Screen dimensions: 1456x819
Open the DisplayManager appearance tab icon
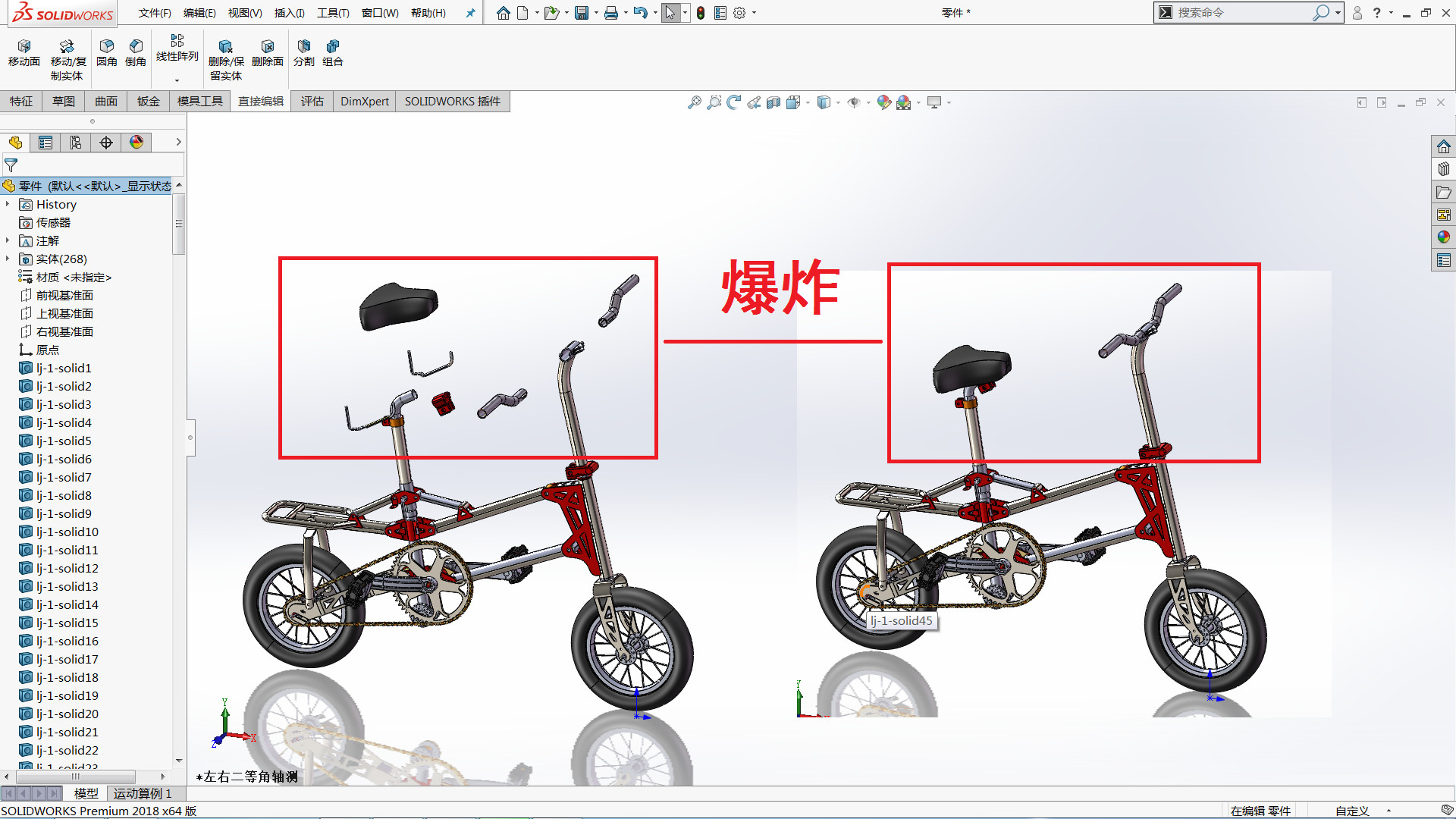point(136,143)
